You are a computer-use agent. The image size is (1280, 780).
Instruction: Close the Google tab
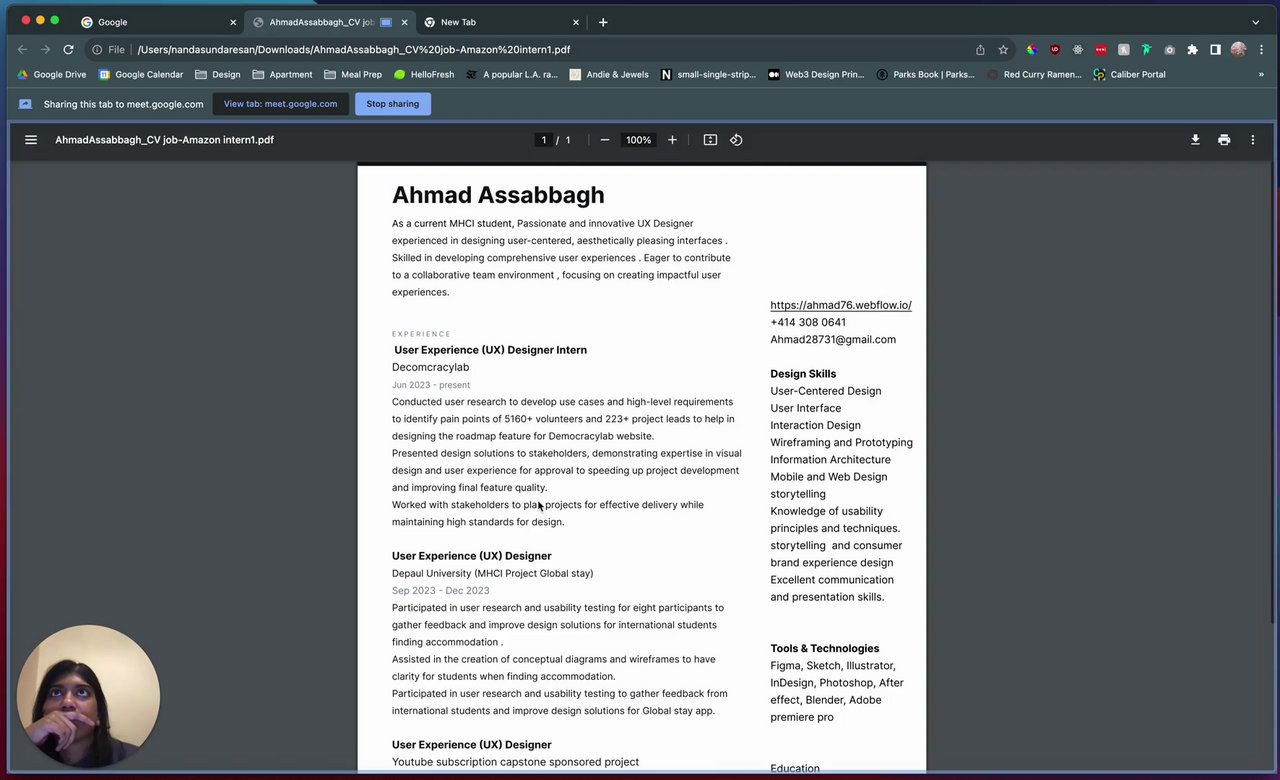click(x=233, y=22)
